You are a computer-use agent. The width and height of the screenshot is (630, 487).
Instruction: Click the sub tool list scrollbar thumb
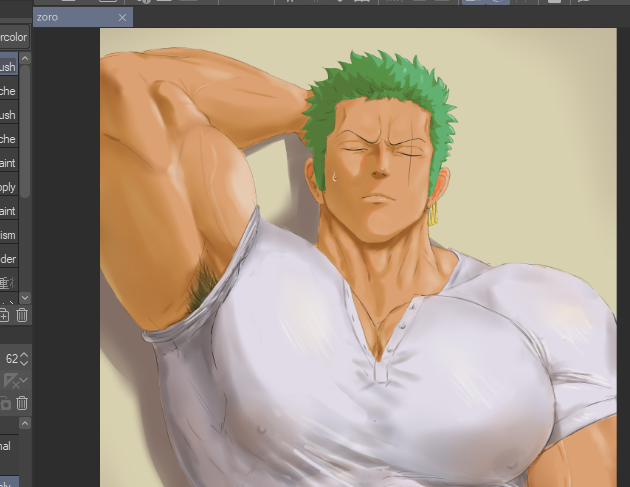[25, 131]
